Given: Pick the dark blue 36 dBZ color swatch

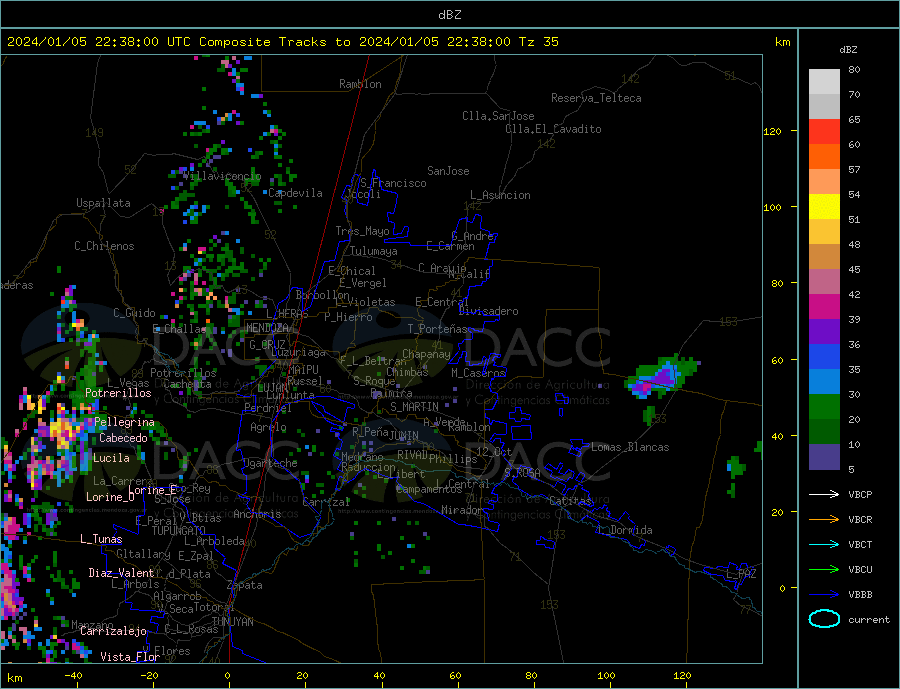Looking at the screenshot, I should pos(824,357).
